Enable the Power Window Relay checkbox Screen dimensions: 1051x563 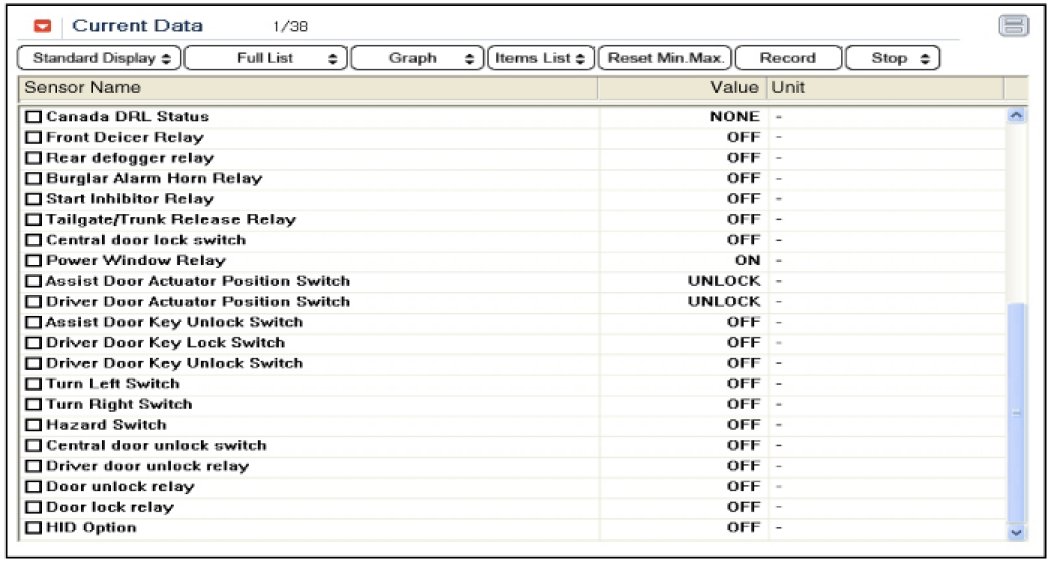[33, 261]
